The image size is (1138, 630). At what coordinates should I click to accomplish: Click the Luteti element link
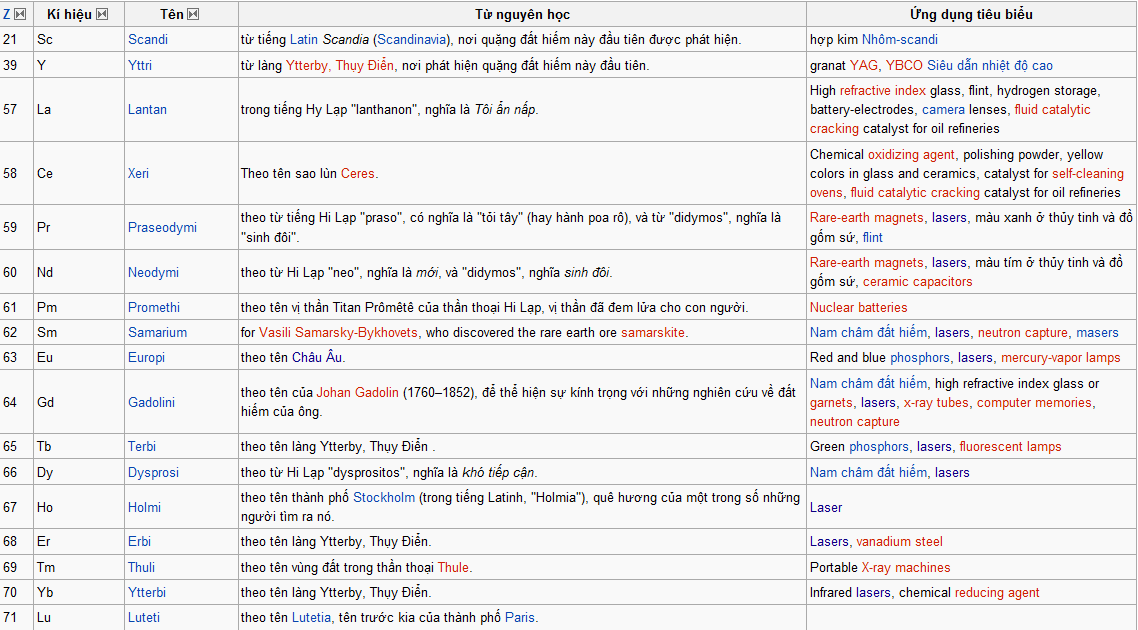(144, 618)
